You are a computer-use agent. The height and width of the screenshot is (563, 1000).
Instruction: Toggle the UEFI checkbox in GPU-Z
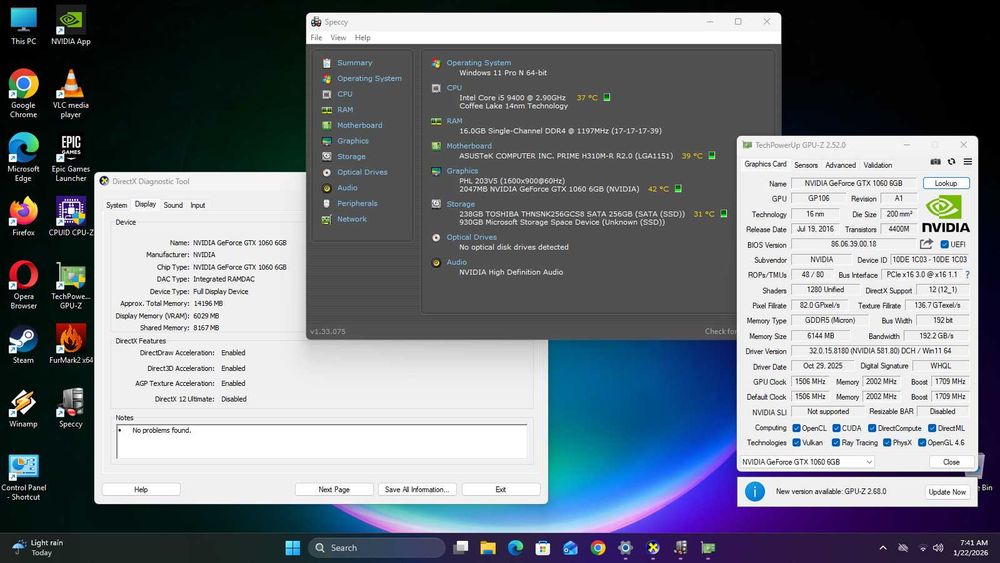point(945,244)
